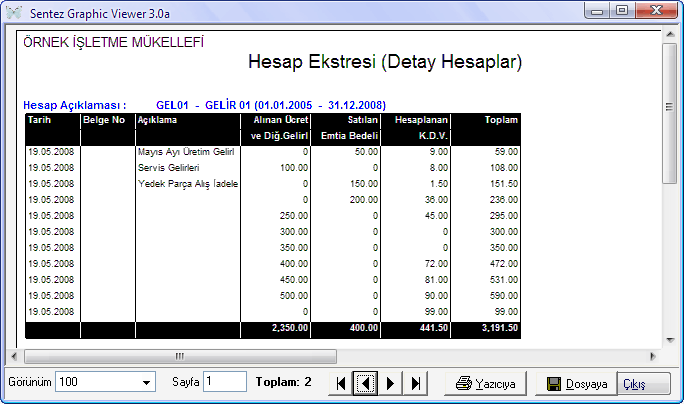This screenshot has height=404, width=684.
Task: Click the Sentez app icon in title bar
Action: tap(14, 12)
